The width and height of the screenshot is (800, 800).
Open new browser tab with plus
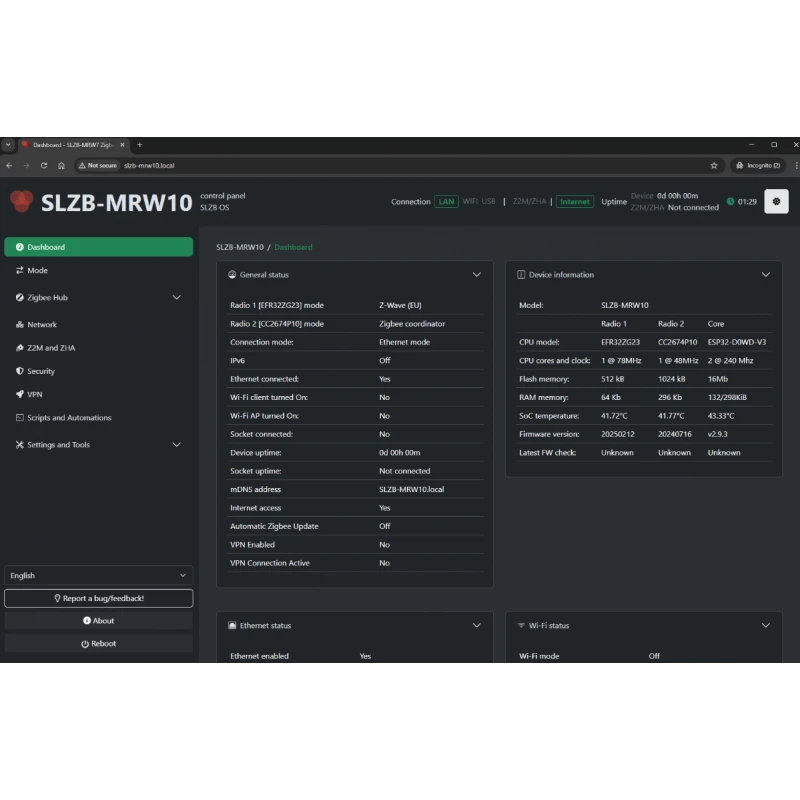pos(139,145)
